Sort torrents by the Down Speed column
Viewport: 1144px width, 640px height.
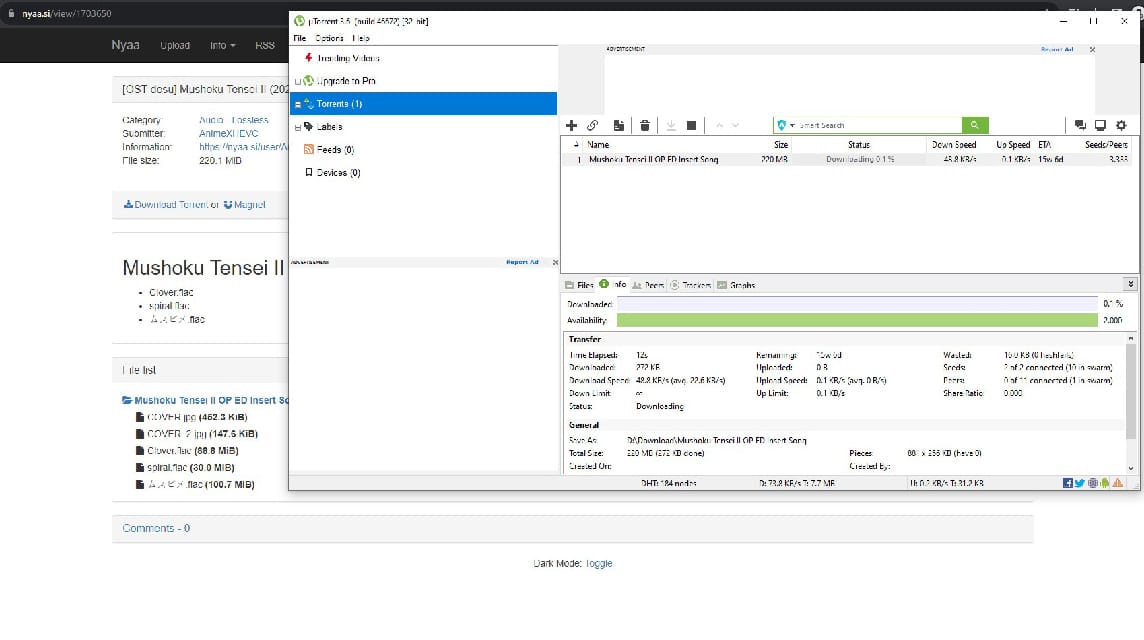pos(954,144)
